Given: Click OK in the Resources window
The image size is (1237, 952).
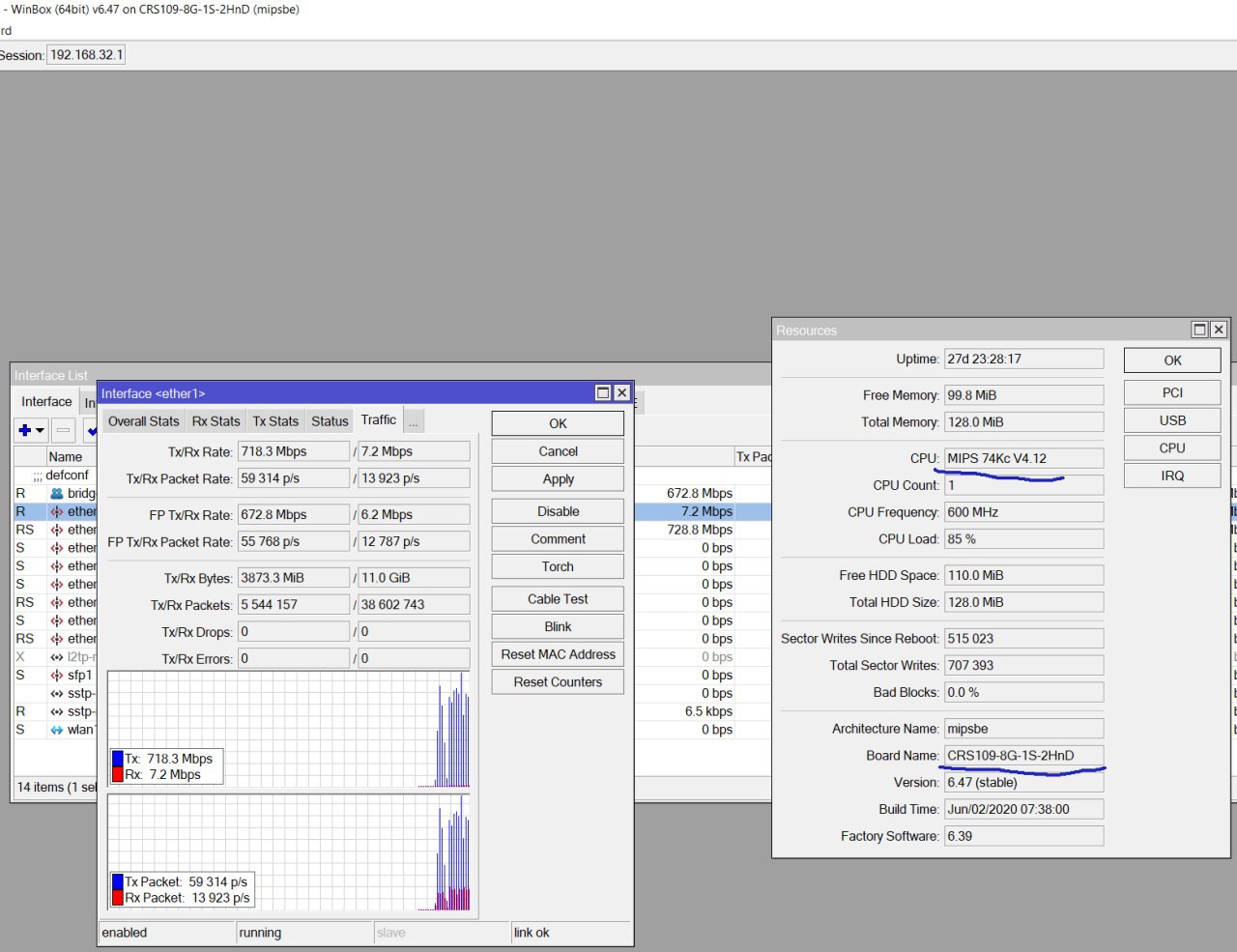Looking at the screenshot, I should [x=1172, y=361].
